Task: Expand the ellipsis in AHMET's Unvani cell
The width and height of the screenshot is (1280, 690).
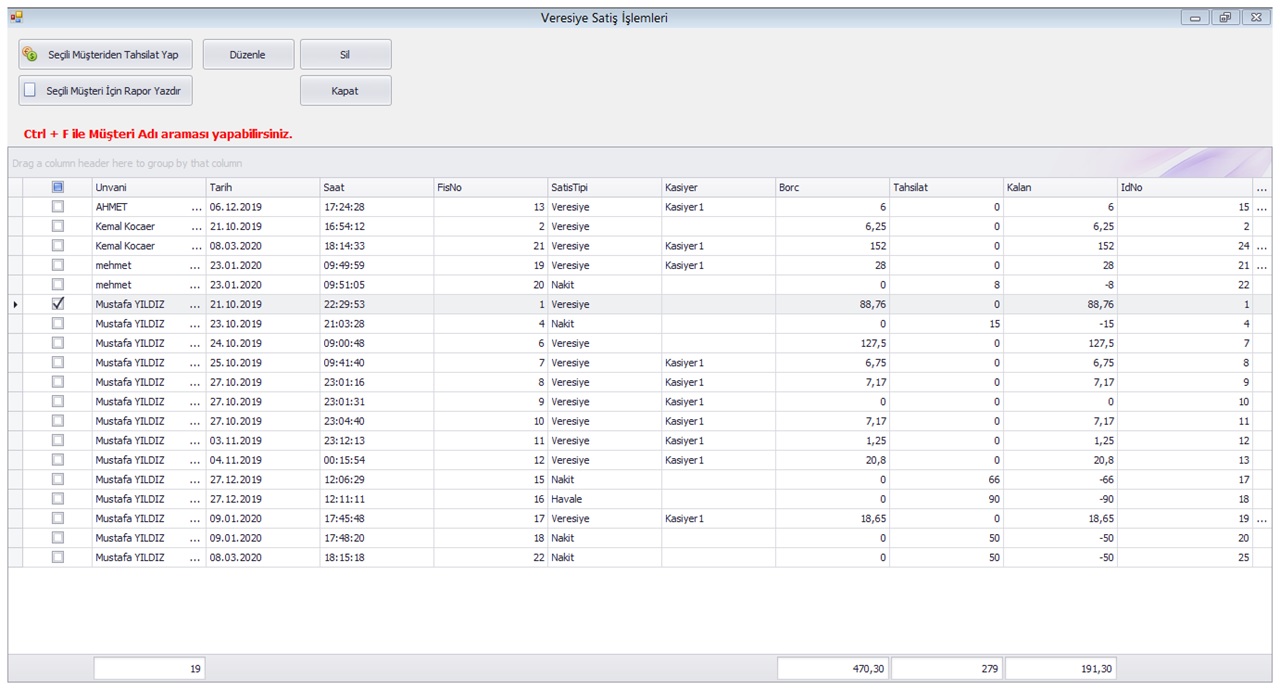Action: pos(196,207)
